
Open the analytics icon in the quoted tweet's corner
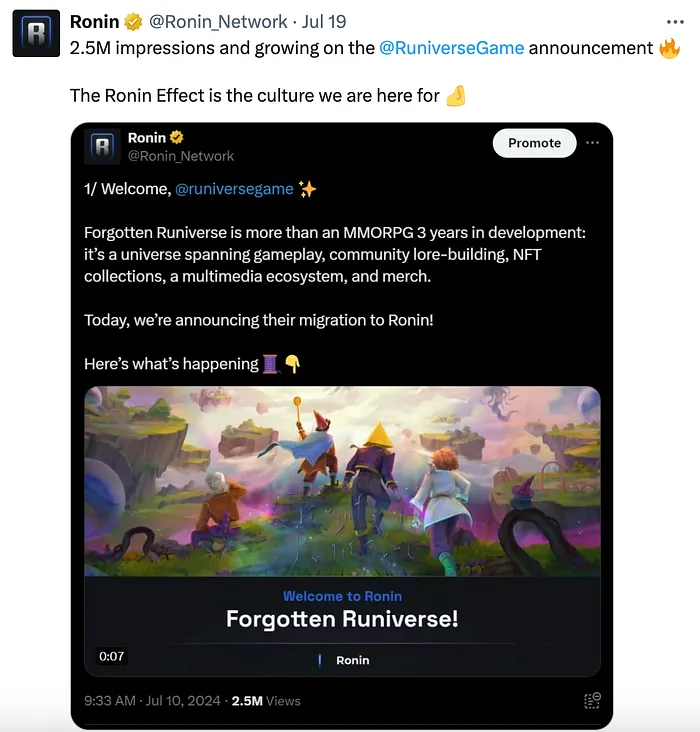point(592,700)
